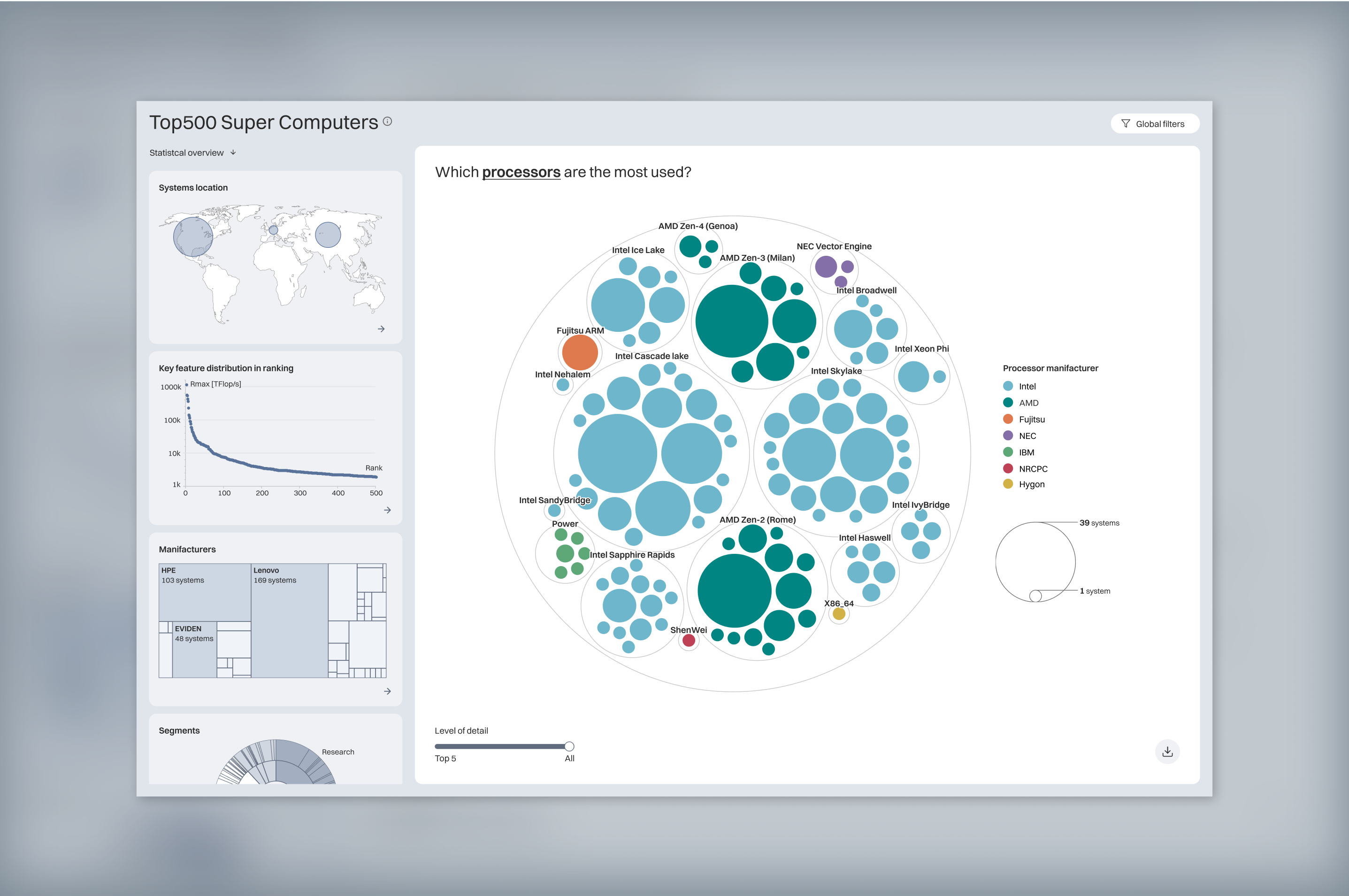The height and width of the screenshot is (896, 1349).
Task: Click the Fujitsu ARM orange bubble
Action: tap(579, 352)
